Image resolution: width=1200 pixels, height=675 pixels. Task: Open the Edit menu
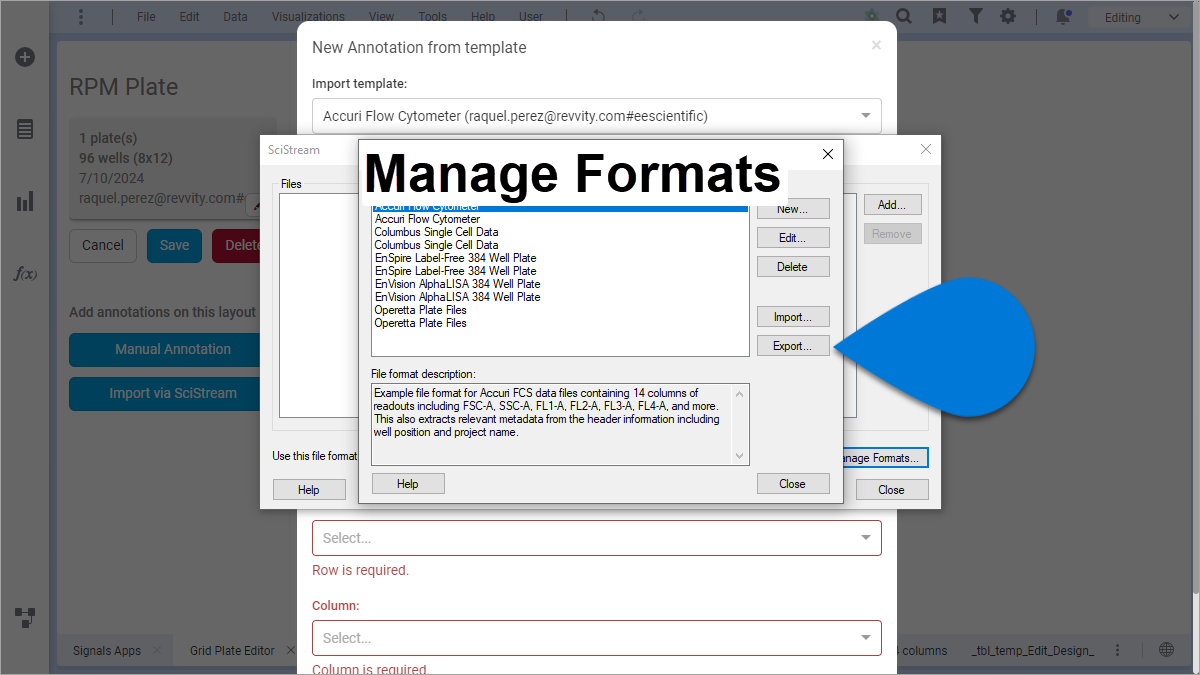click(x=189, y=17)
